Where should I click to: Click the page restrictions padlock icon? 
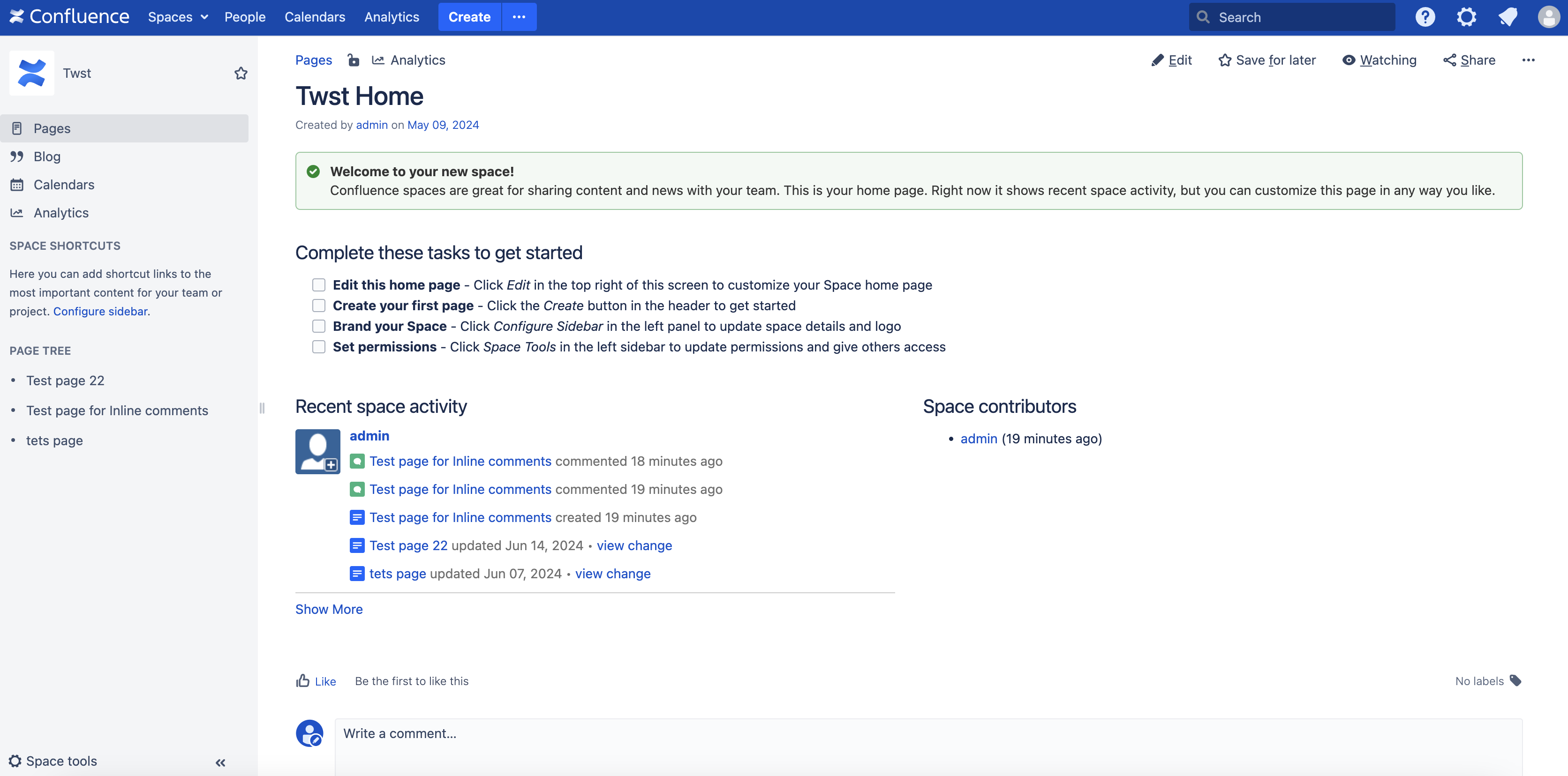point(353,60)
